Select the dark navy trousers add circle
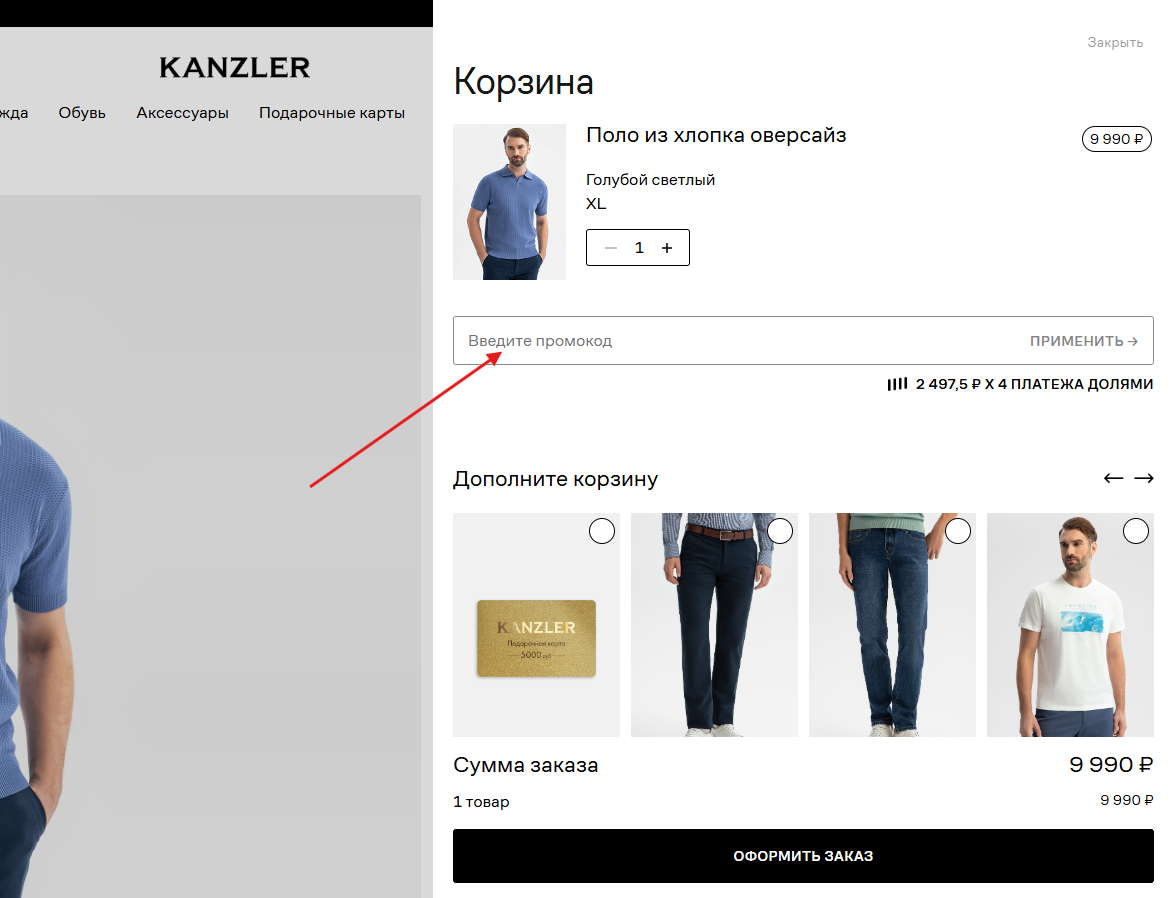Screen dimensions: 1173x898 [x=780, y=531]
